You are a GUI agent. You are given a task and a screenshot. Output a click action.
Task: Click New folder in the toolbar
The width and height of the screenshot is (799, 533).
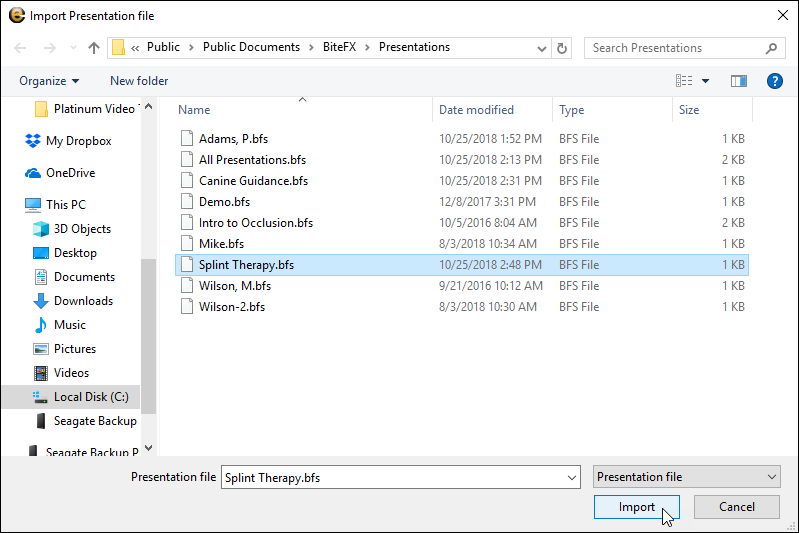(x=139, y=81)
